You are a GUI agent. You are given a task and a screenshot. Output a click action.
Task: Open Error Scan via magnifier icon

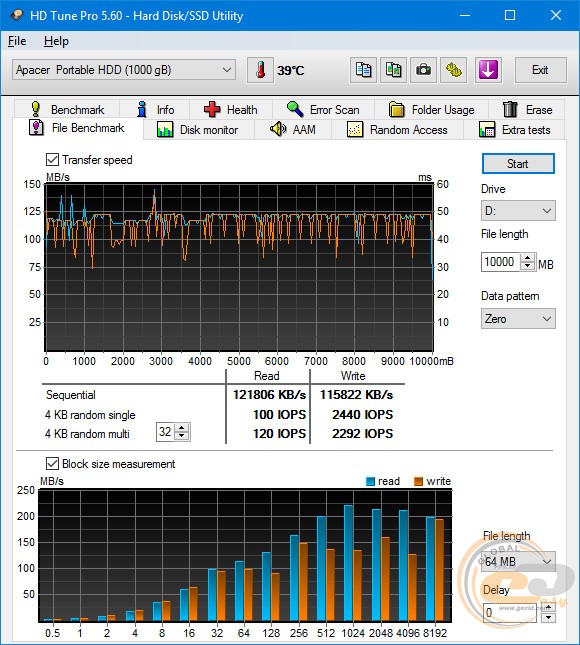pos(295,109)
